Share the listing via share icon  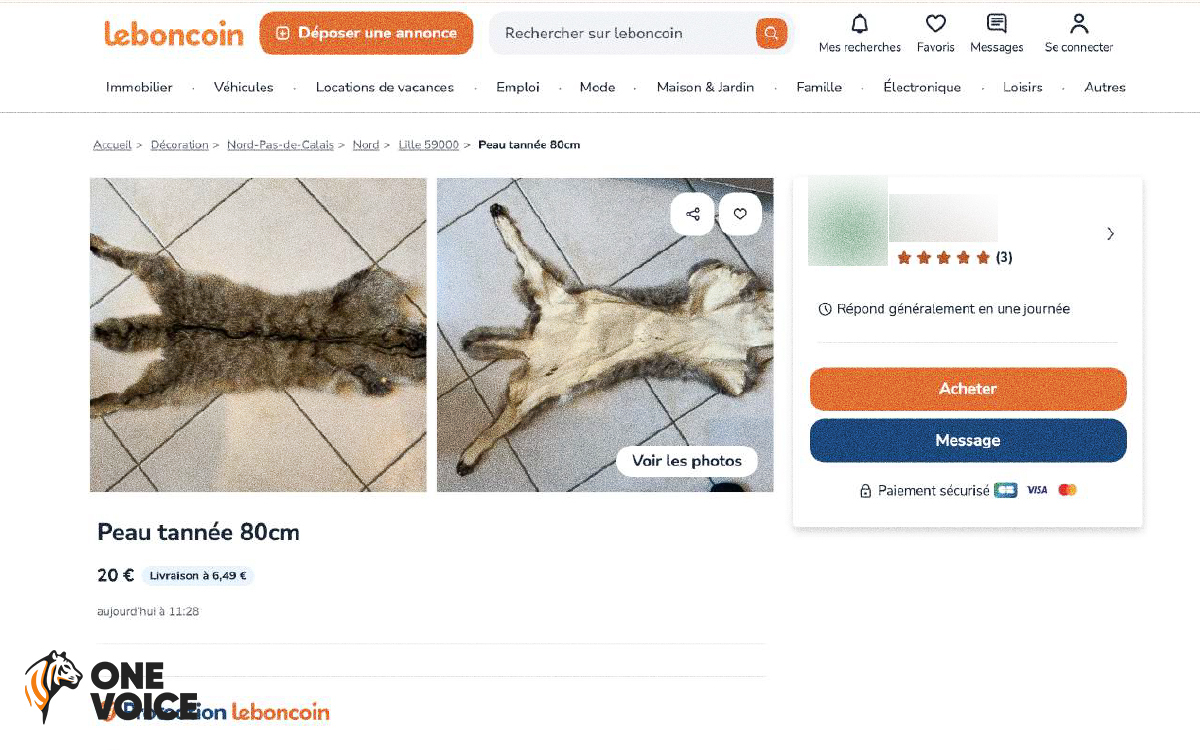click(x=692, y=214)
